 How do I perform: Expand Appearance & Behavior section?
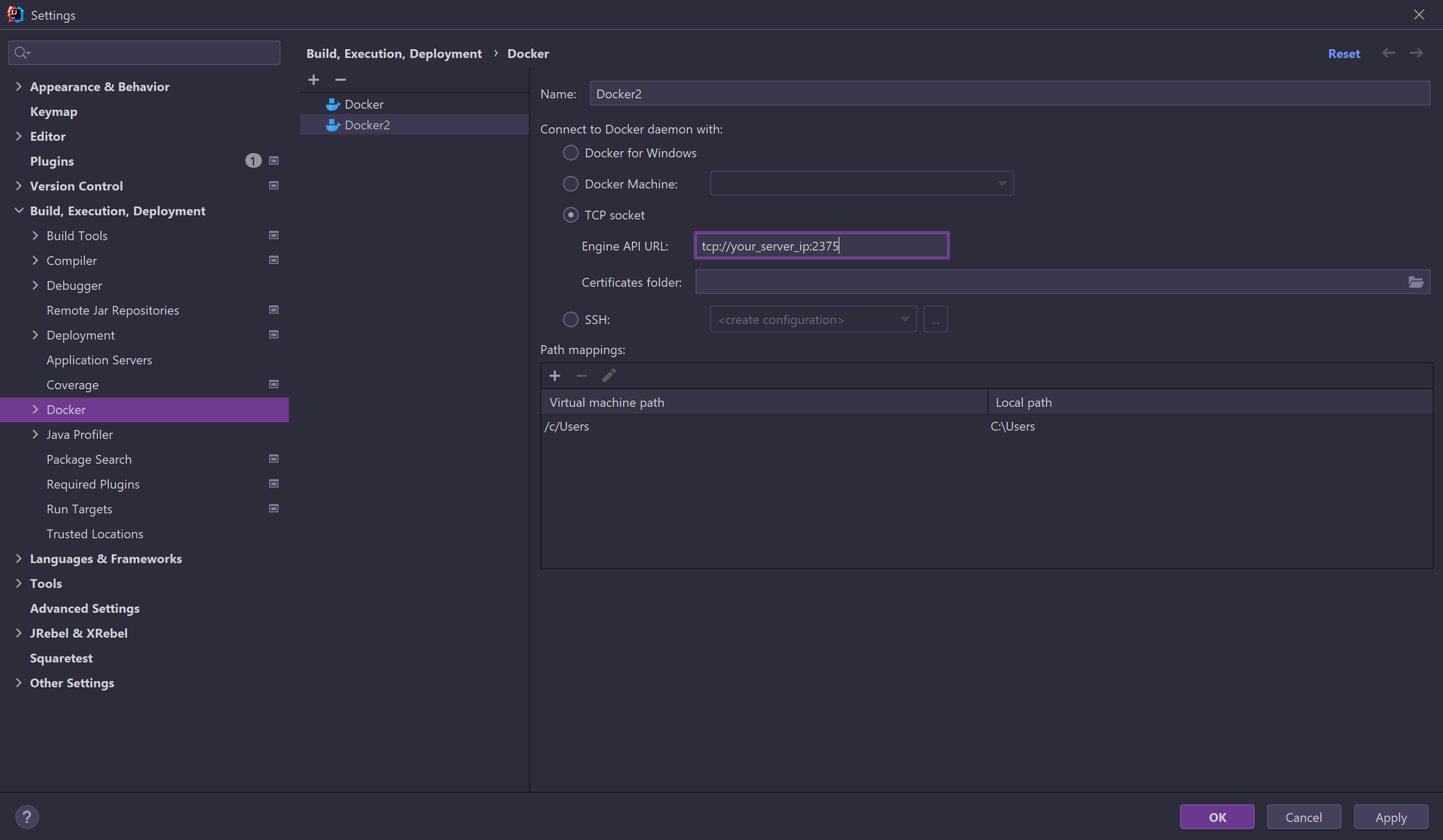(x=18, y=86)
